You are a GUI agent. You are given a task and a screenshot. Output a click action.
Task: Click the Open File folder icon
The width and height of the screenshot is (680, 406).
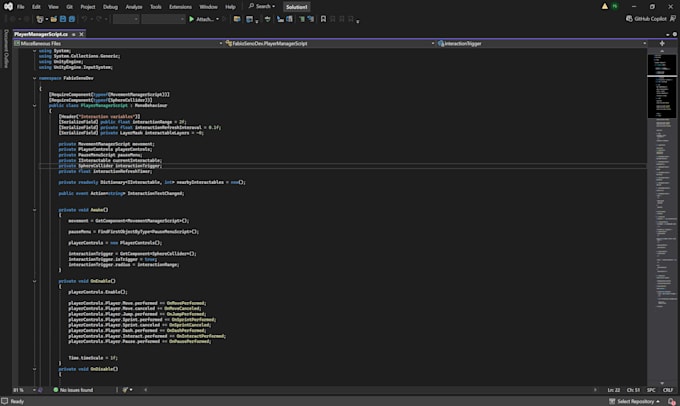coord(54,19)
